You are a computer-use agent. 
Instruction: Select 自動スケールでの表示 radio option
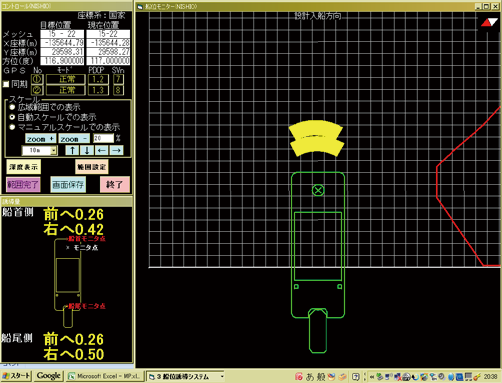(x=12, y=117)
